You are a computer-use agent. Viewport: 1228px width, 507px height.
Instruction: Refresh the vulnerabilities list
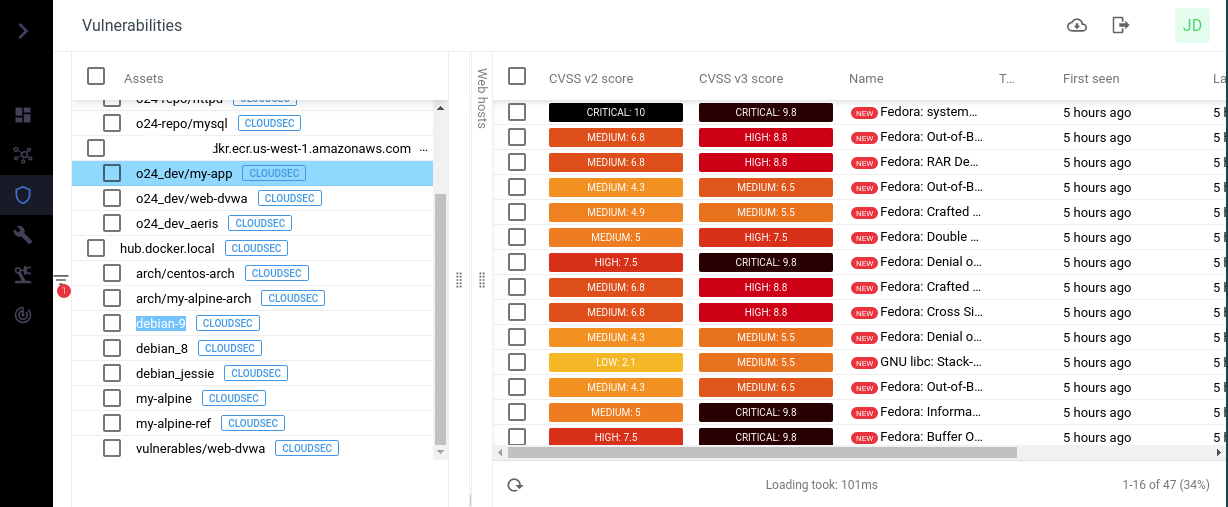[515, 485]
